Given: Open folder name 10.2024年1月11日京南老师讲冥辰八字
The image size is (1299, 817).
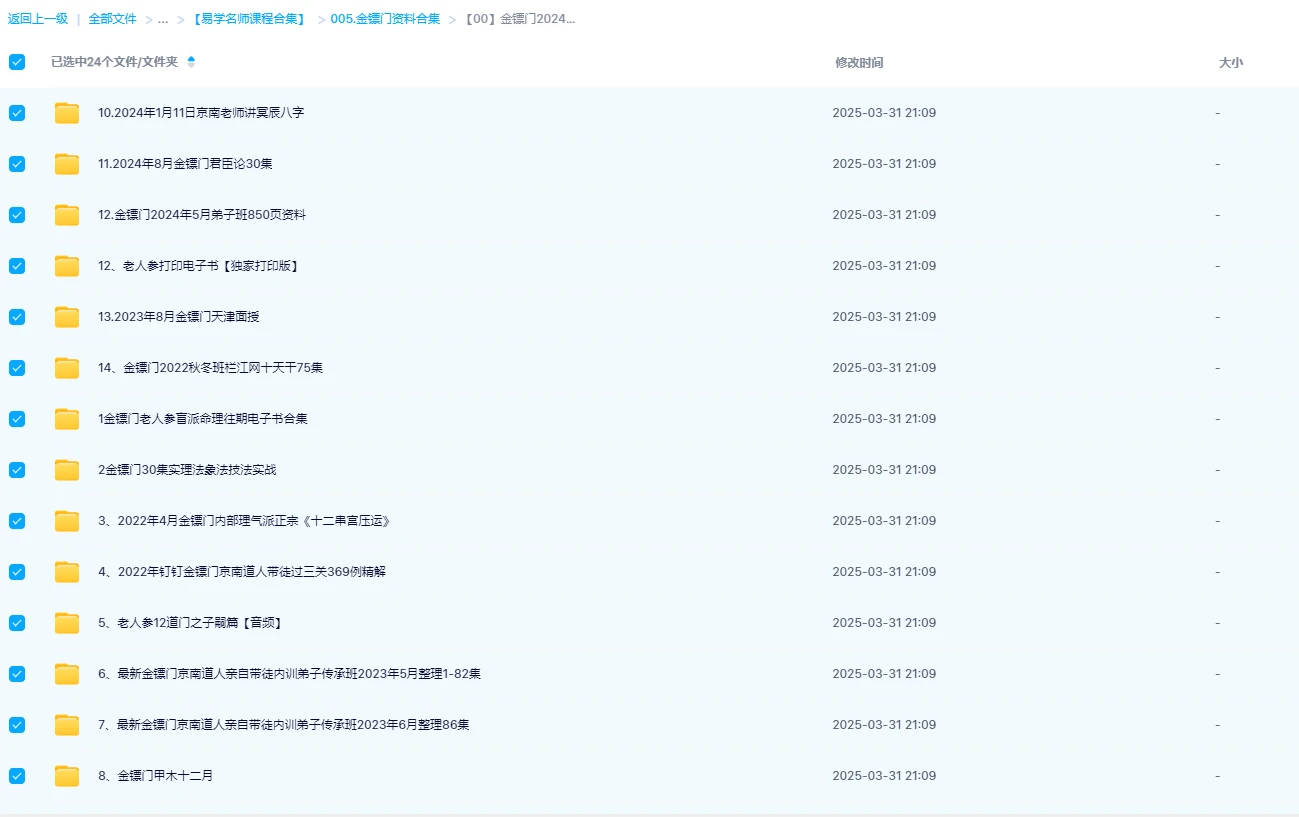Looking at the screenshot, I should click(201, 113).
